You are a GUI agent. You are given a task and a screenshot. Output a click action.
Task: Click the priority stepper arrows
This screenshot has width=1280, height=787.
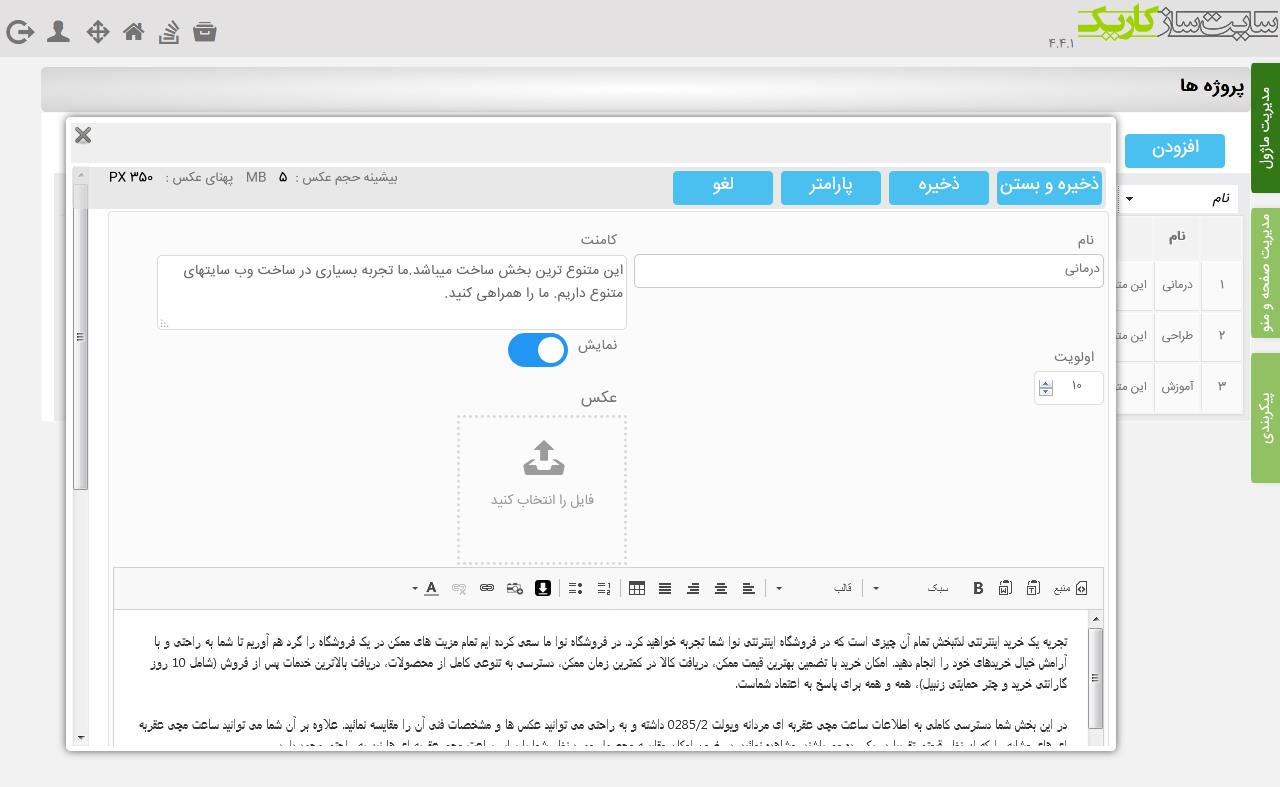point(1046,387)
